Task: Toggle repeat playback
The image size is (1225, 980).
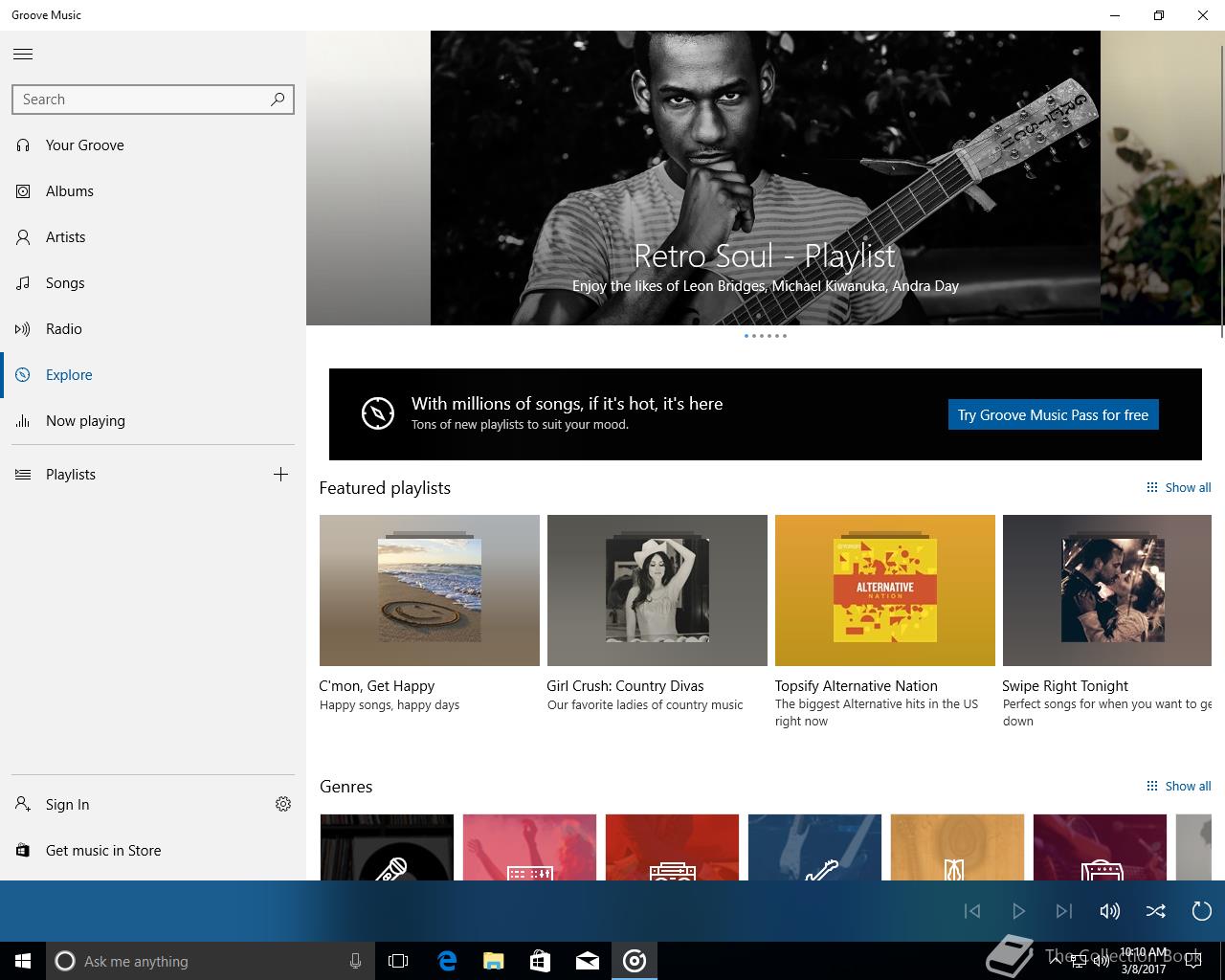Action: point(1202,911)
